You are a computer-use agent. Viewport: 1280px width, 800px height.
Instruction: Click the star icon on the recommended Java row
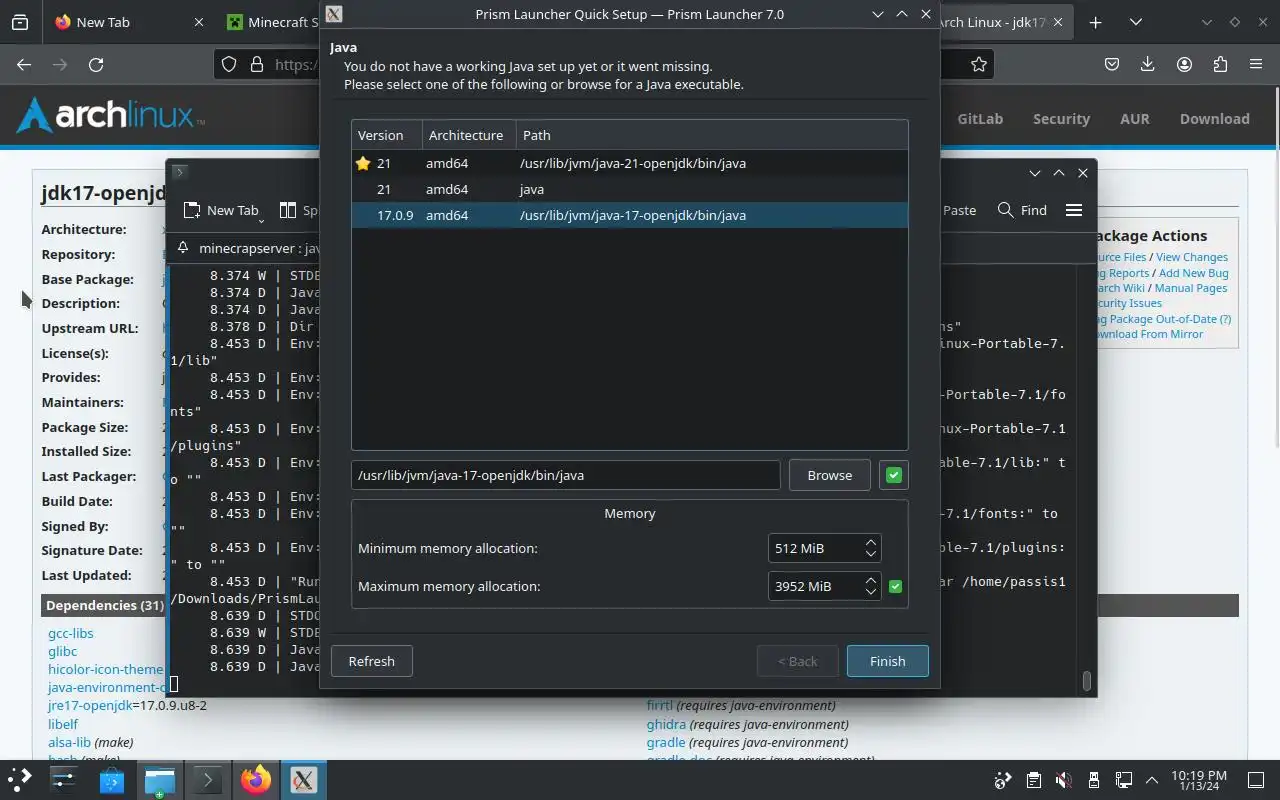(363, 163)
